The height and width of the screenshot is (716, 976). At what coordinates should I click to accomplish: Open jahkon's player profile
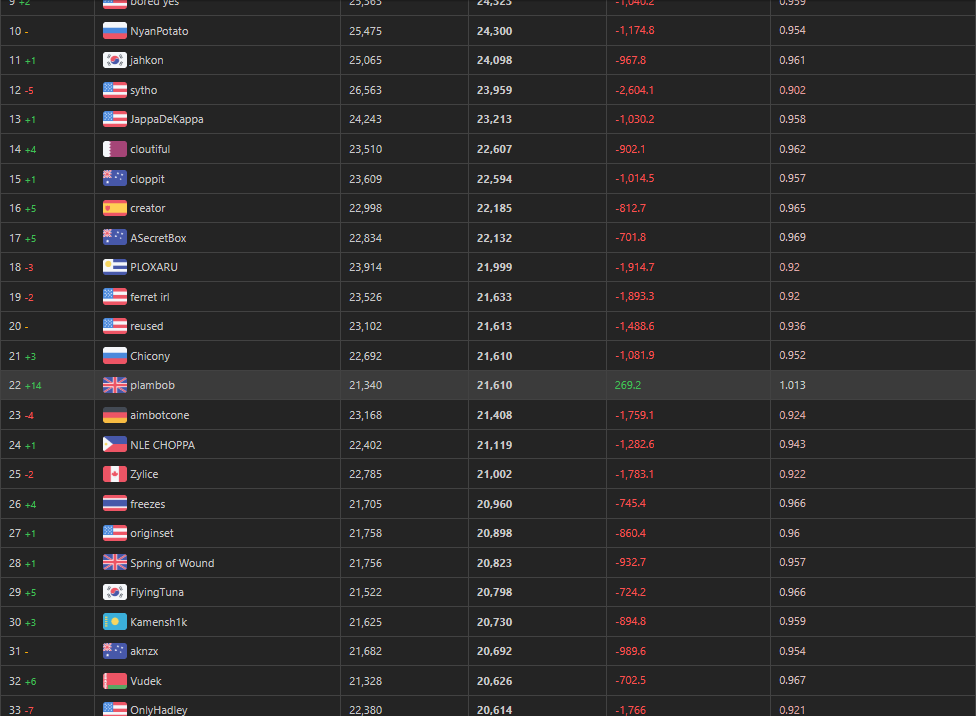point(147,60)
